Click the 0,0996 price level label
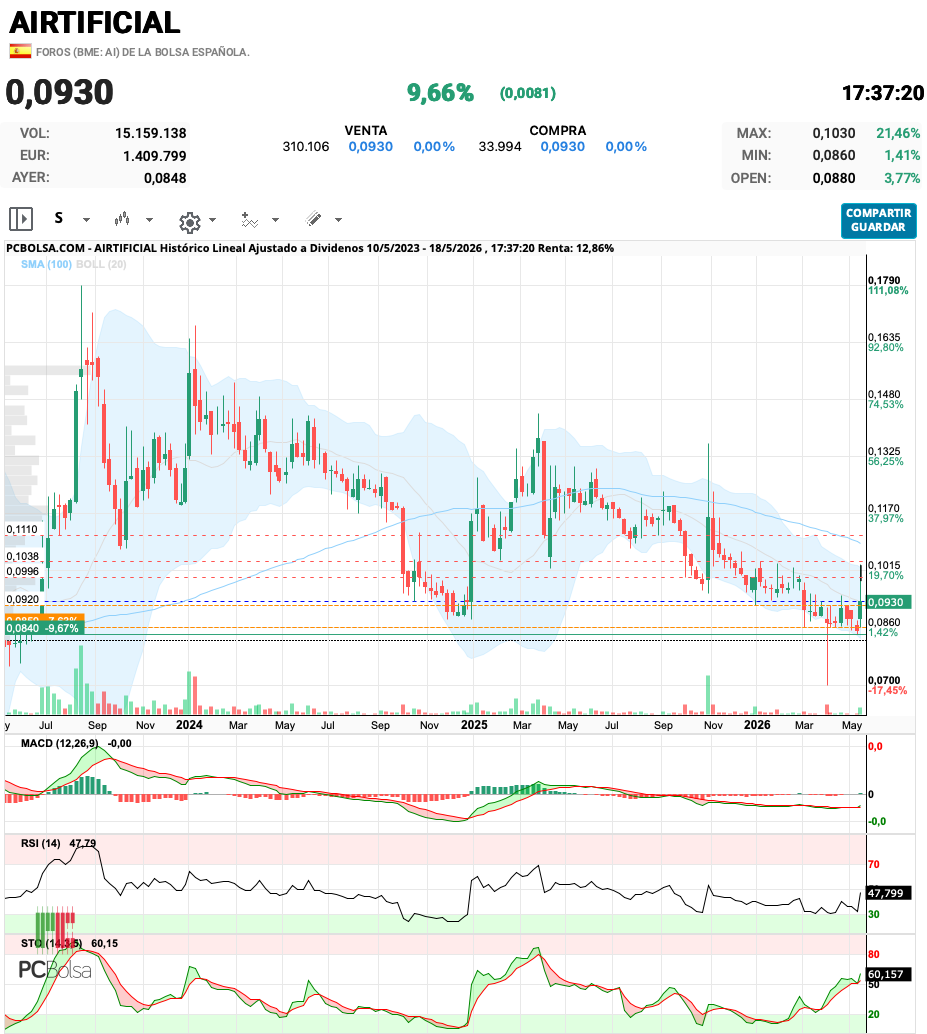927x1034 pixels. pyautogui.click(x=22, y=572)
